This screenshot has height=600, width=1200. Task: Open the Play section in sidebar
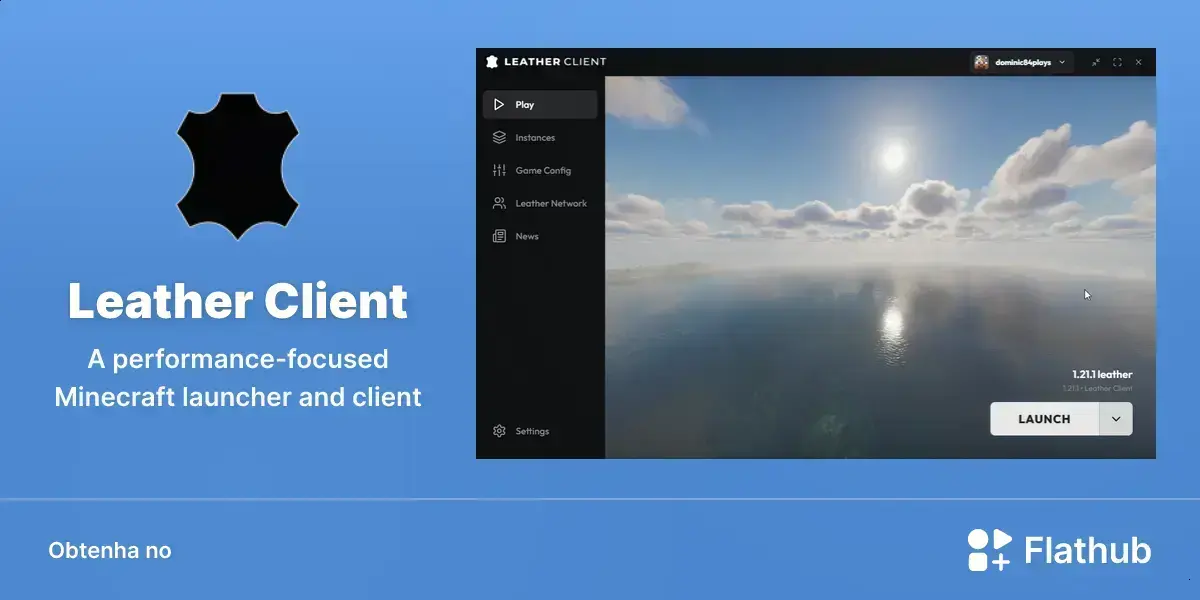click(540, 105)
